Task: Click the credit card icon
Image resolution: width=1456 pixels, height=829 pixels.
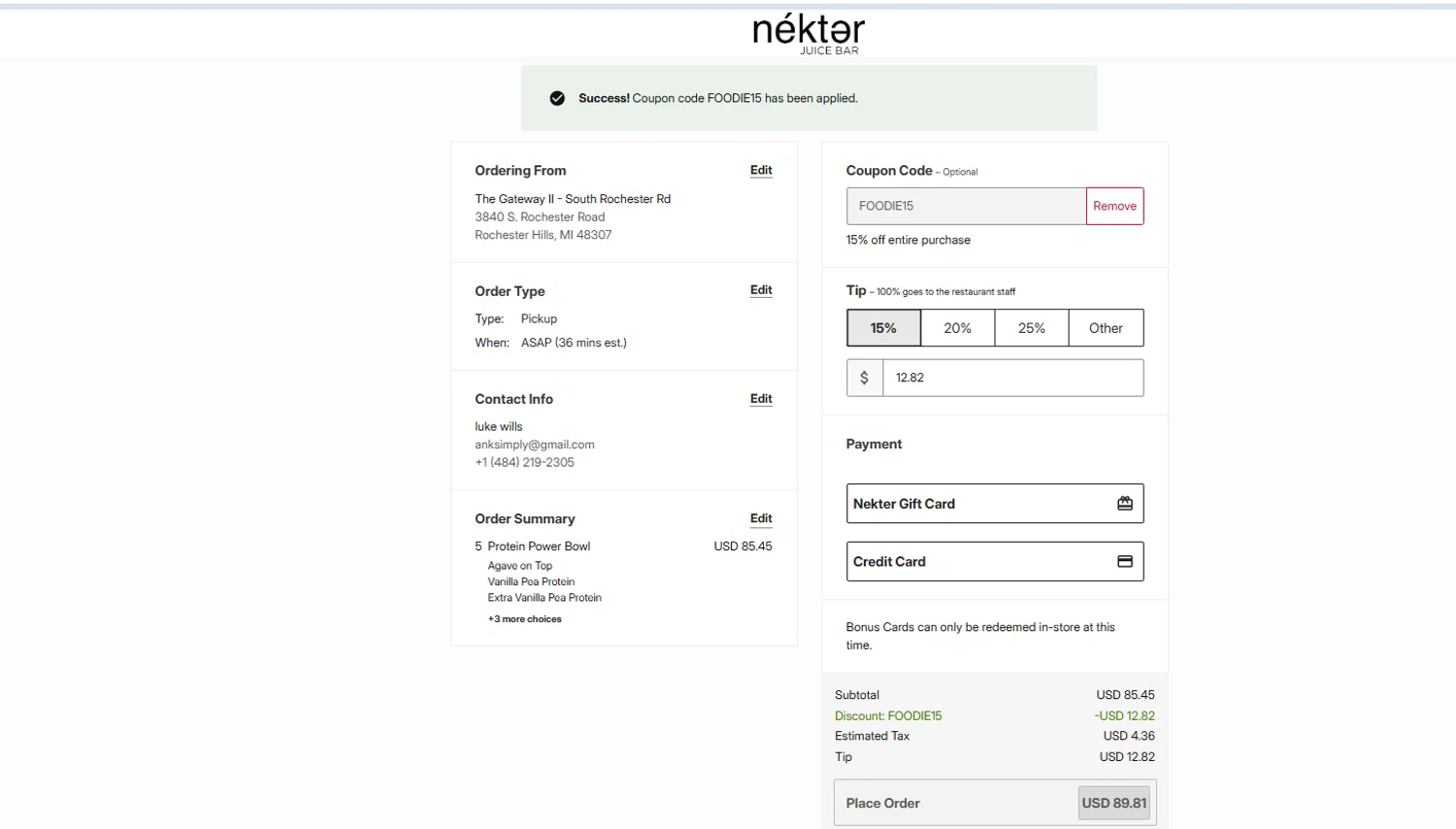Action: [x=1125, y=562]
